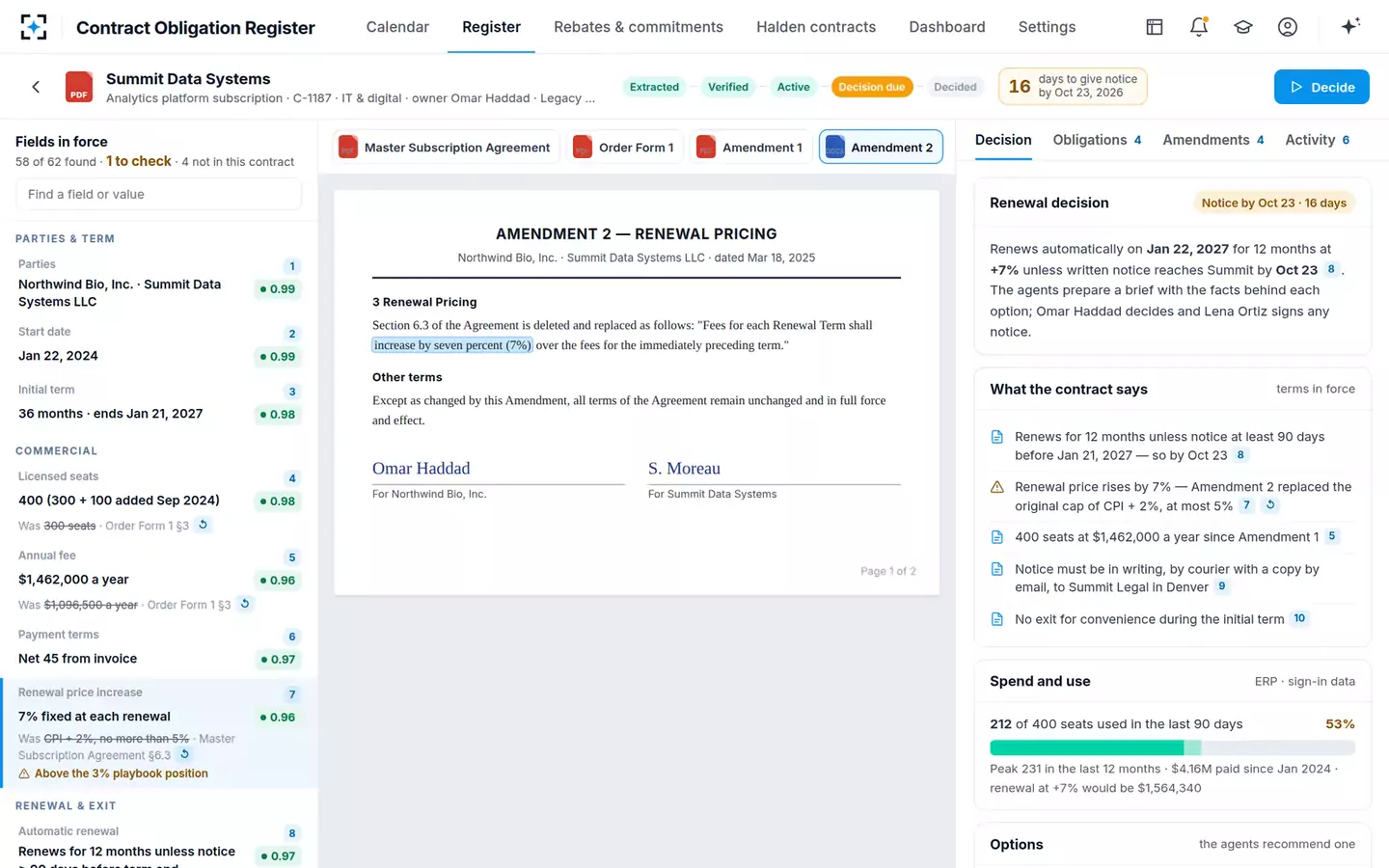Go to the Halden contracts tab
This screenshot has height=868, width=1389.
[816, 27]
